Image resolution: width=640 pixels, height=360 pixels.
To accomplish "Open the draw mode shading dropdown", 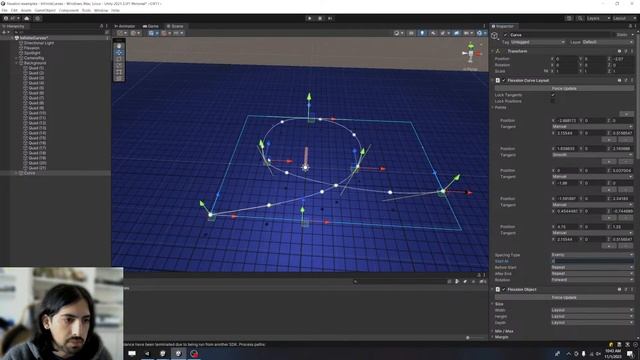I will click(x=398, y=33).
